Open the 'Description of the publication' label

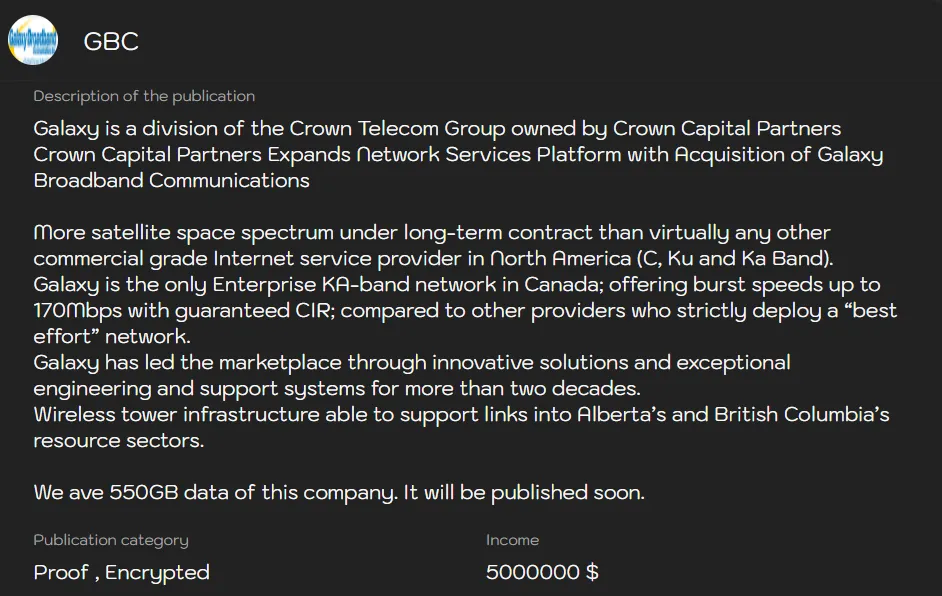tap(144, 96)
